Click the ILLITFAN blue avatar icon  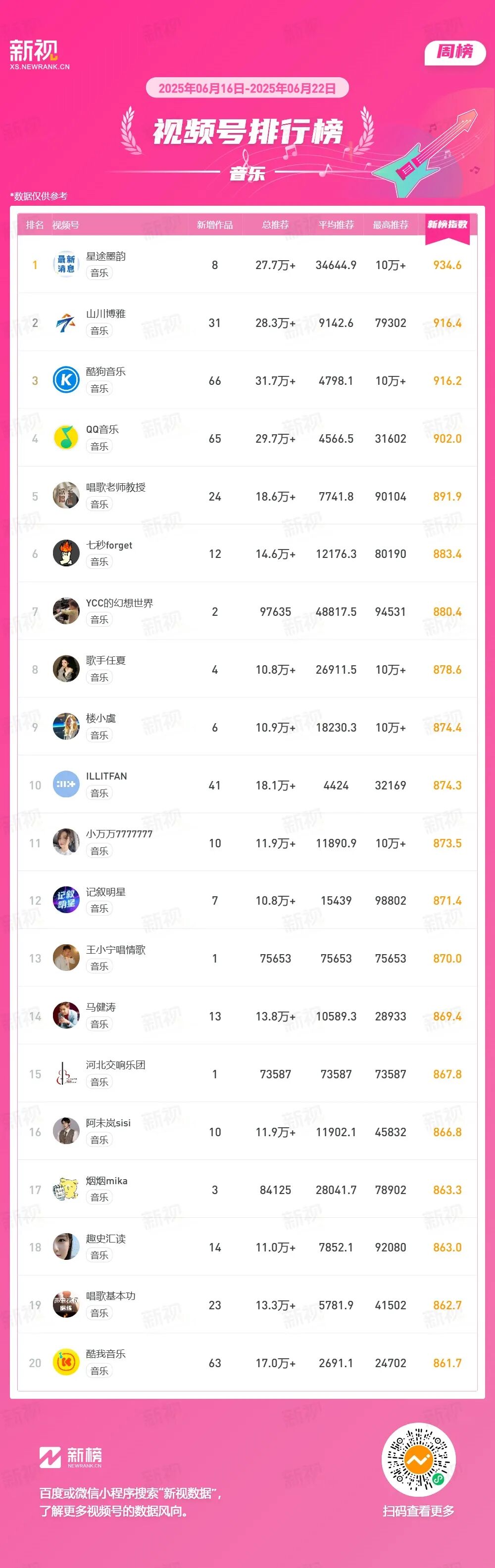(x=66, y=784)
